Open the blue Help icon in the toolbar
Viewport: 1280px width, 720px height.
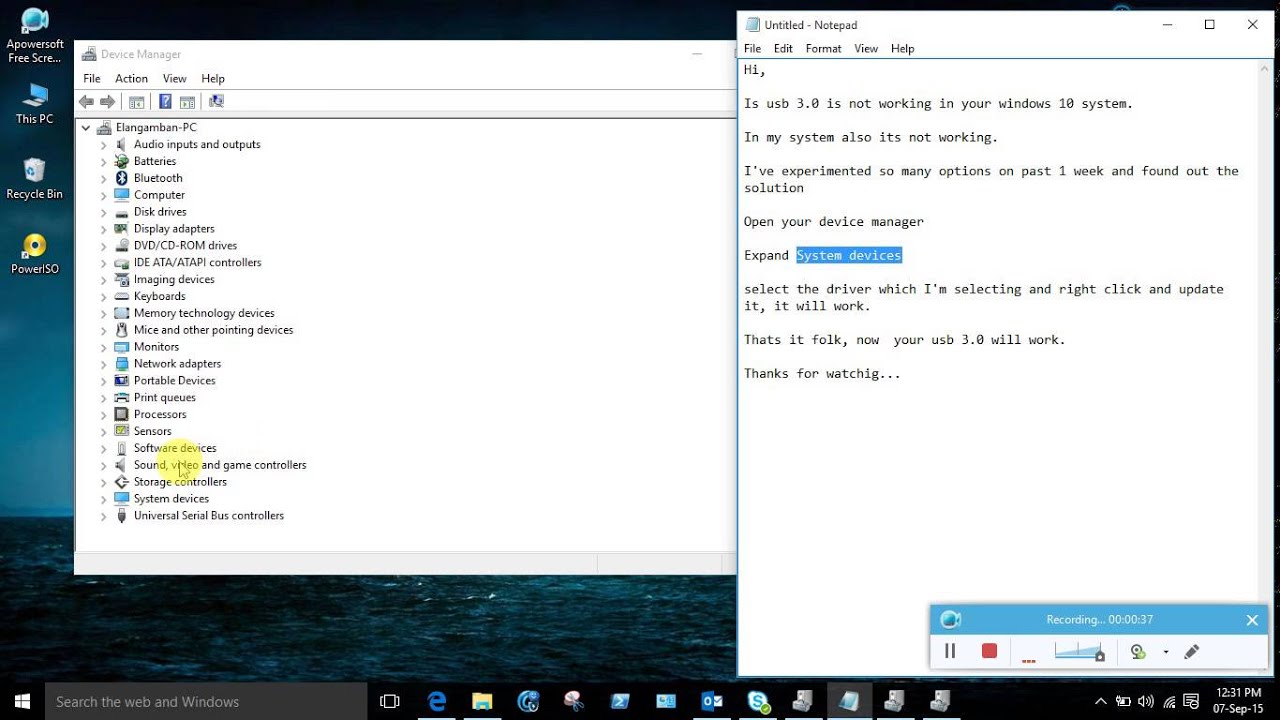[165, 101]
